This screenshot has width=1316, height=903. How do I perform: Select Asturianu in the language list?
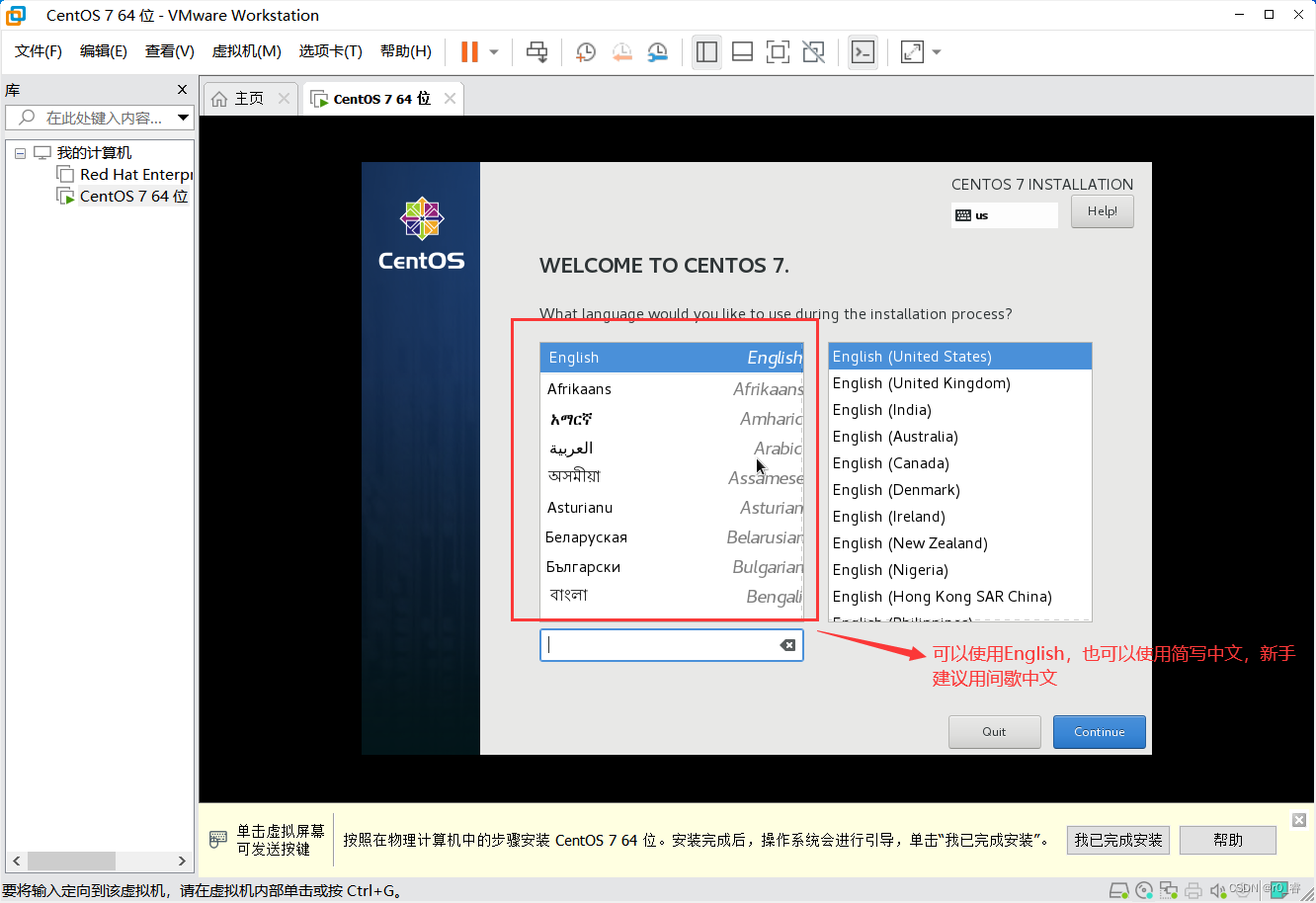tap(672, 508)
